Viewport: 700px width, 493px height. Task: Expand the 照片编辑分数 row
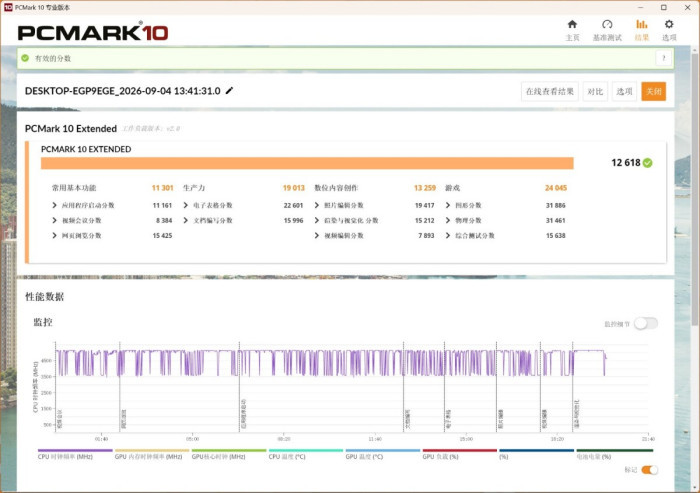point(317,205)
